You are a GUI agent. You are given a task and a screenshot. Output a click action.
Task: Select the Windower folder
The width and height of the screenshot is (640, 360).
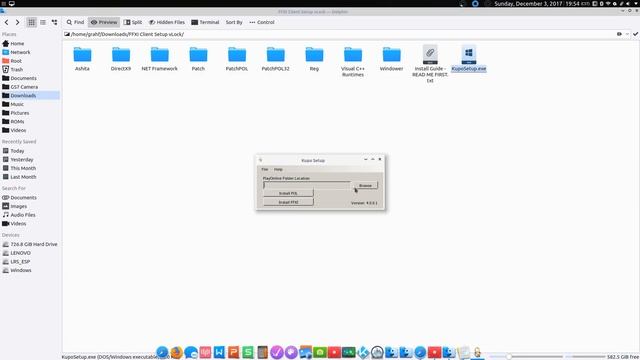[391, 58]
